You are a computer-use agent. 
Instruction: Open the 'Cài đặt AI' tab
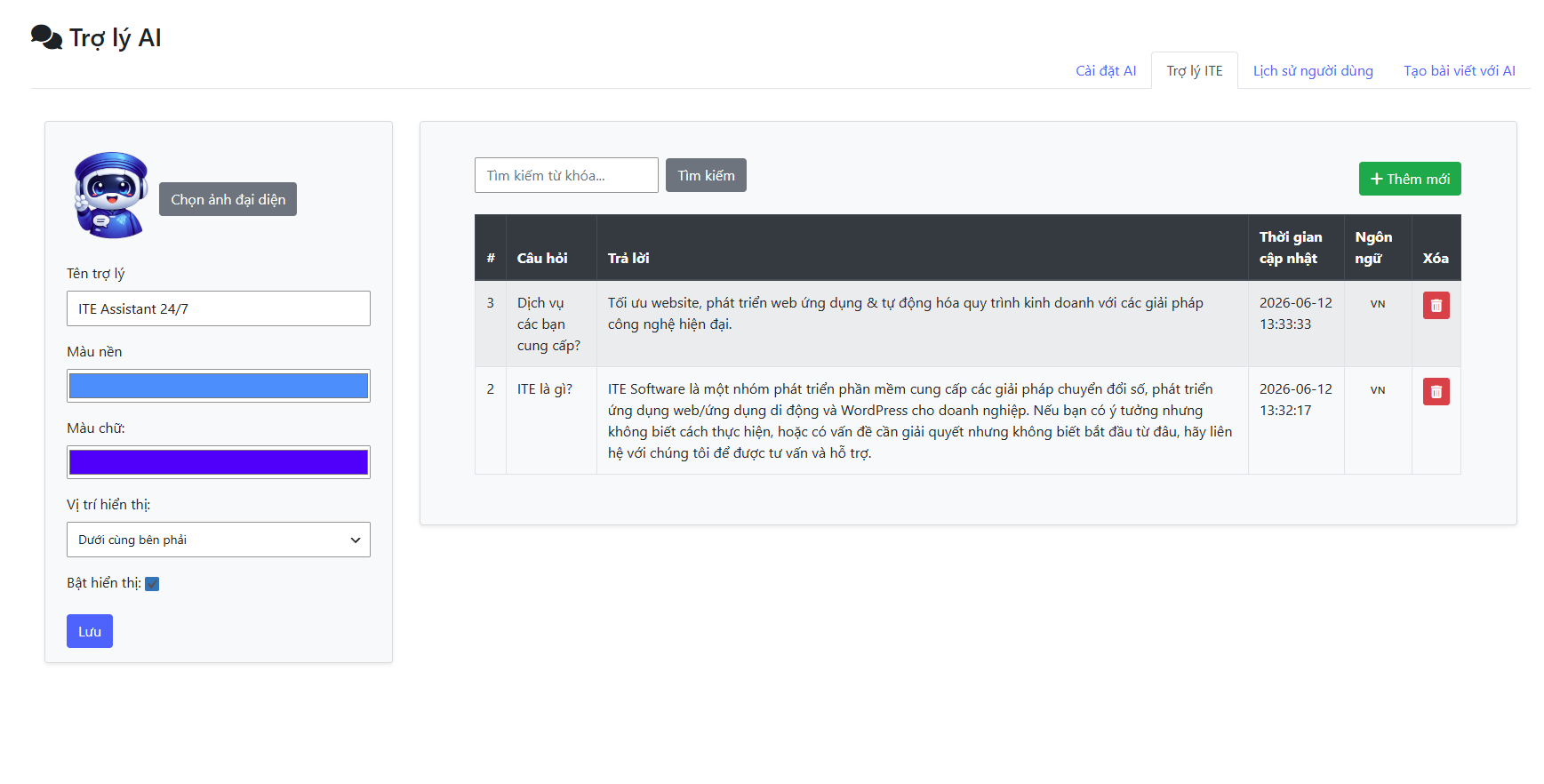click(x=1106, y=71)
